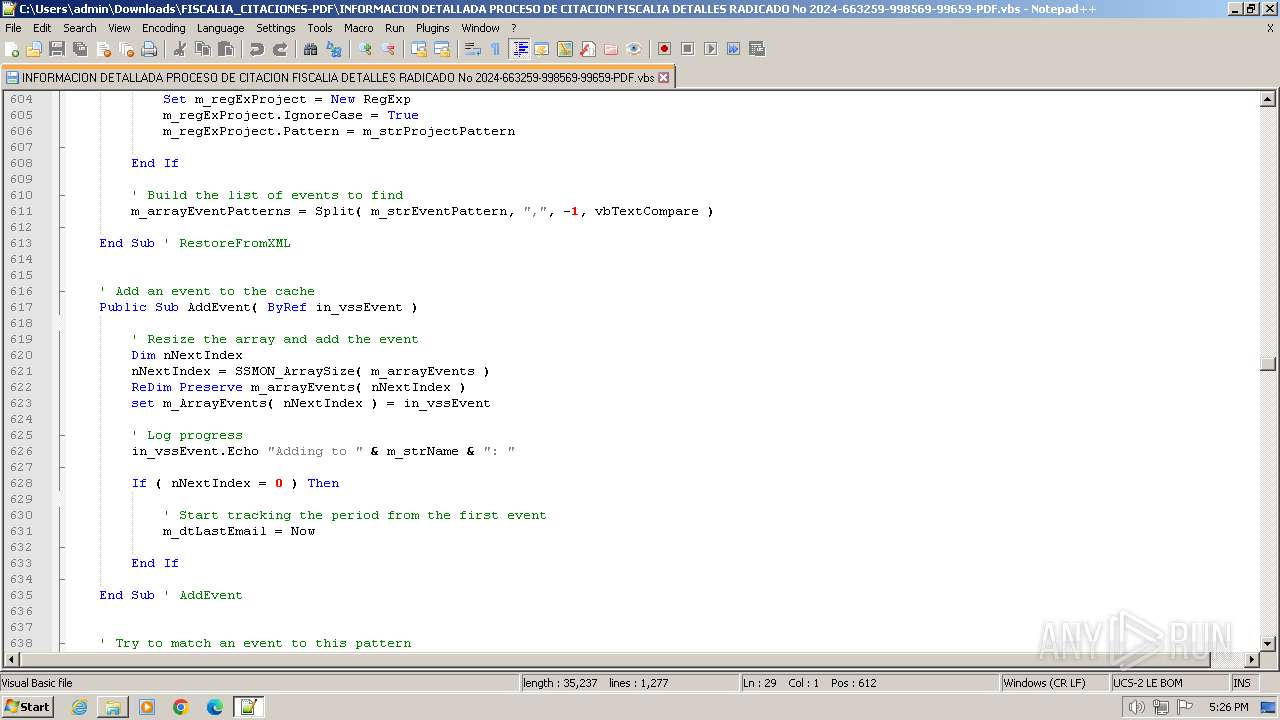Toggle synchronized vertical scrolling
The image size is (1280, 720).
(419, 49)
